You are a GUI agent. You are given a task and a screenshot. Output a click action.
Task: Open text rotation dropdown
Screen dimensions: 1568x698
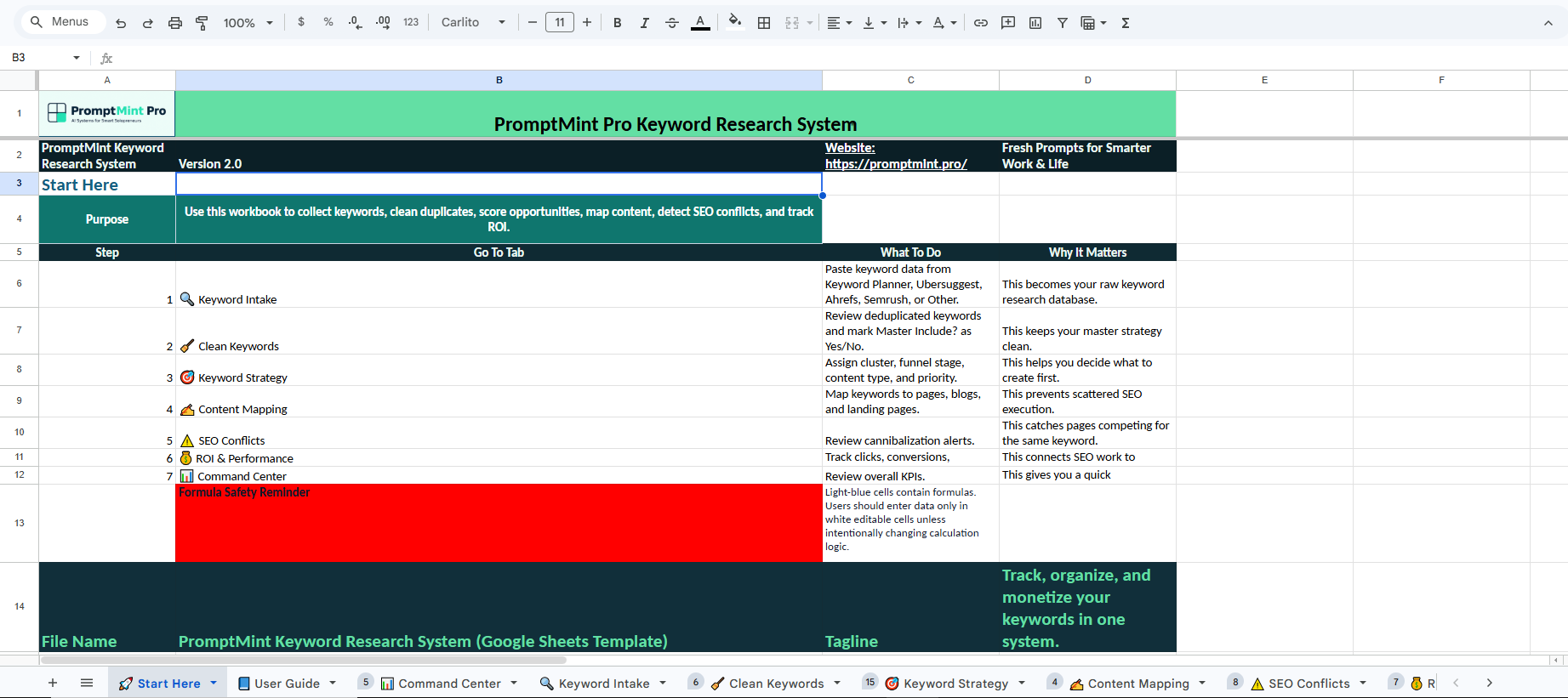[944, 23]
